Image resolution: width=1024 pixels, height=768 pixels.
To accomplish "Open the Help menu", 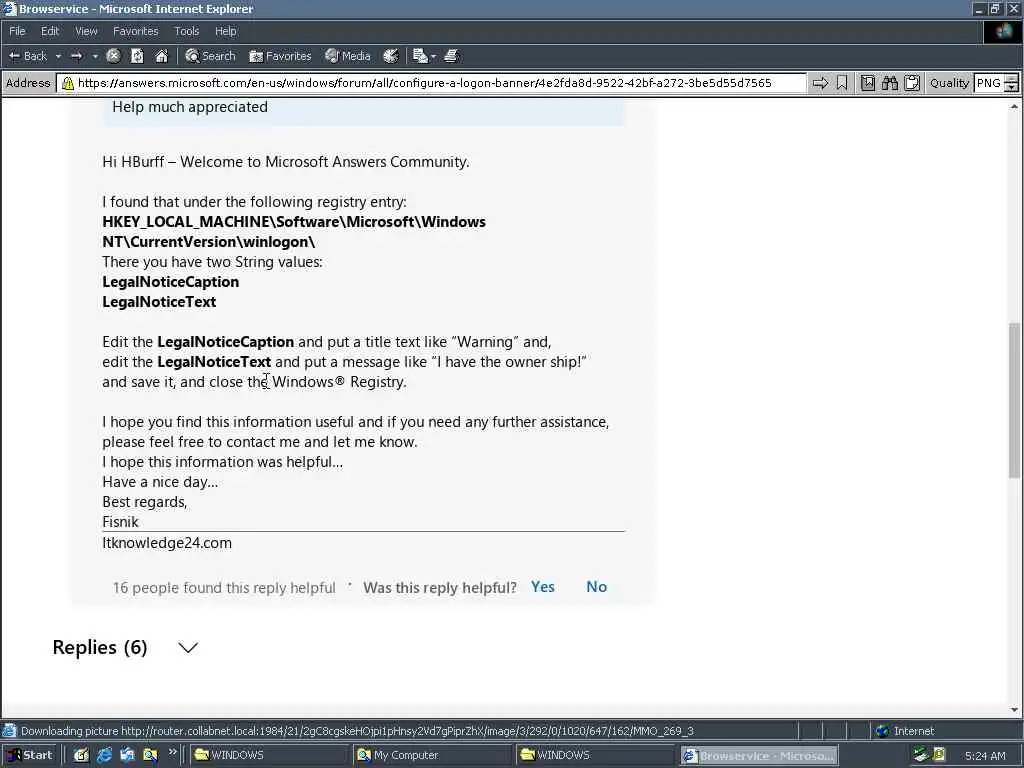I will [225, 31].
